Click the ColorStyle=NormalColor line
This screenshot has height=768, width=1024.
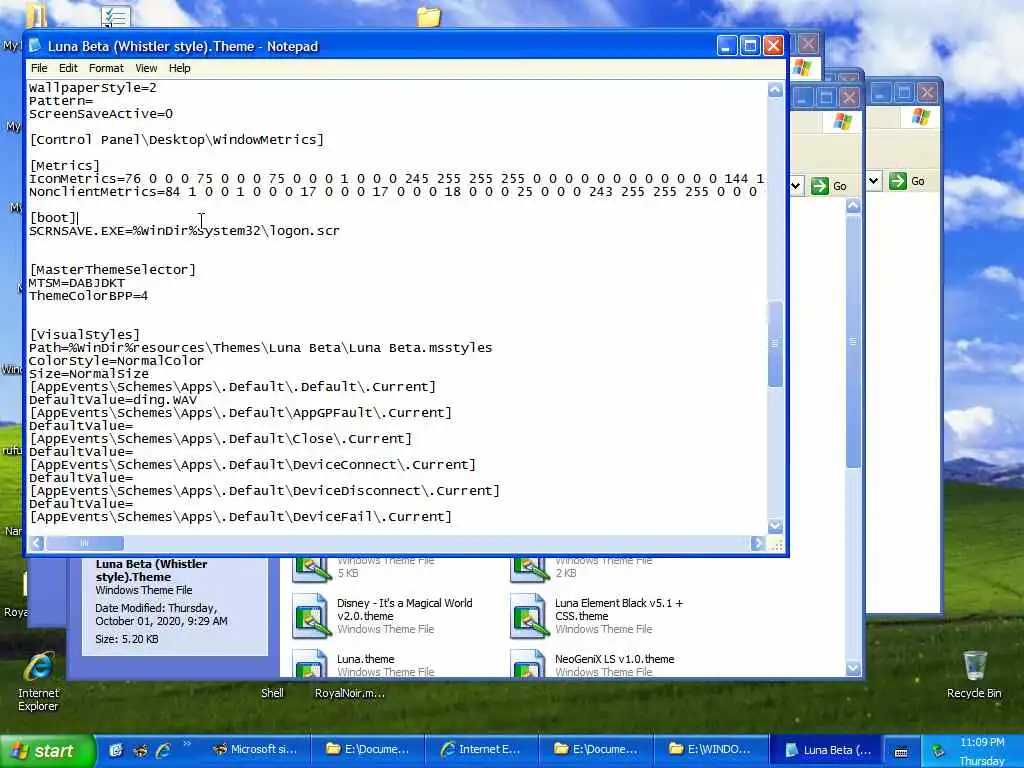click(x=116, y=360)
